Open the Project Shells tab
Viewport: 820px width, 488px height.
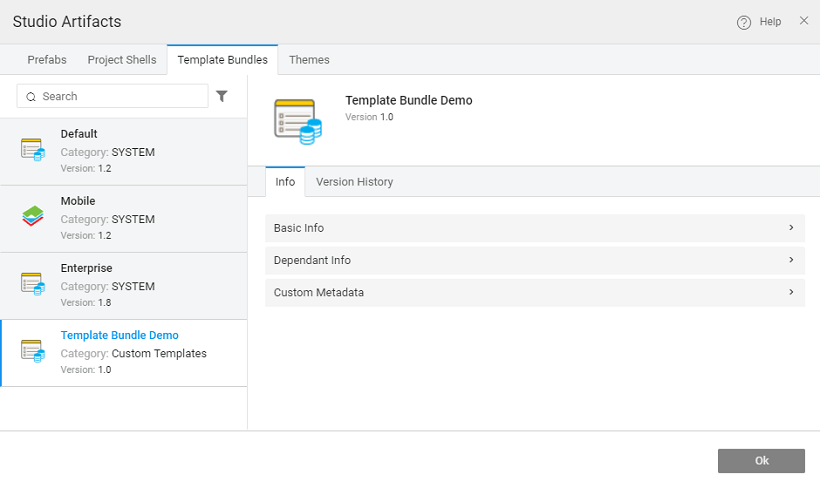click(x=122, y=60)
